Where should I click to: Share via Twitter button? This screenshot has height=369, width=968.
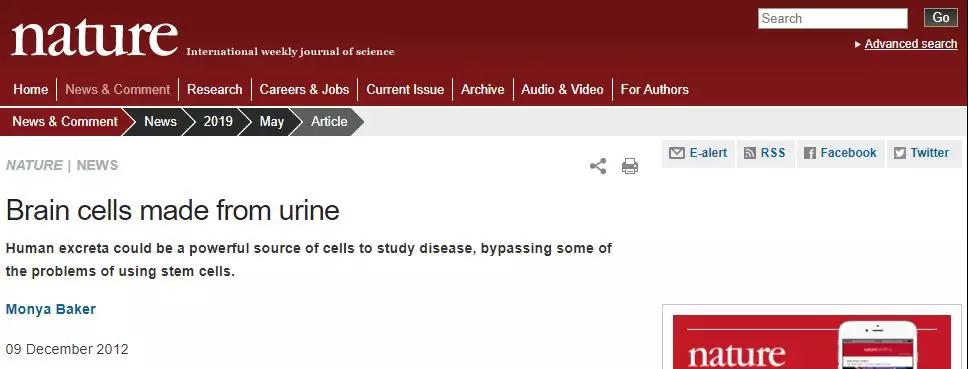pos(924,153)
